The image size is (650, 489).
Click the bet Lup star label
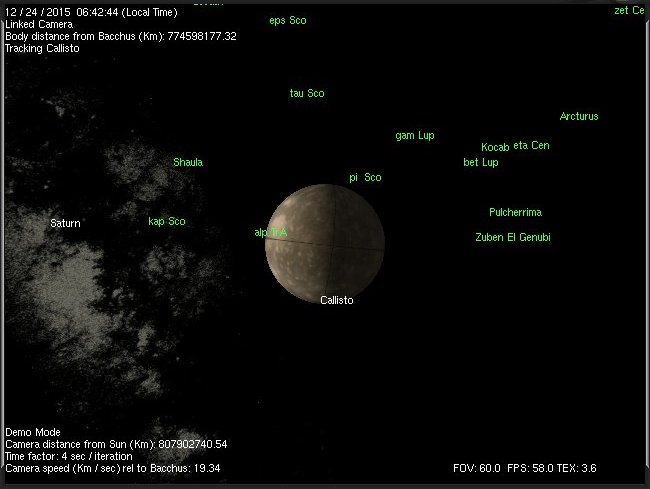point(480,162)
